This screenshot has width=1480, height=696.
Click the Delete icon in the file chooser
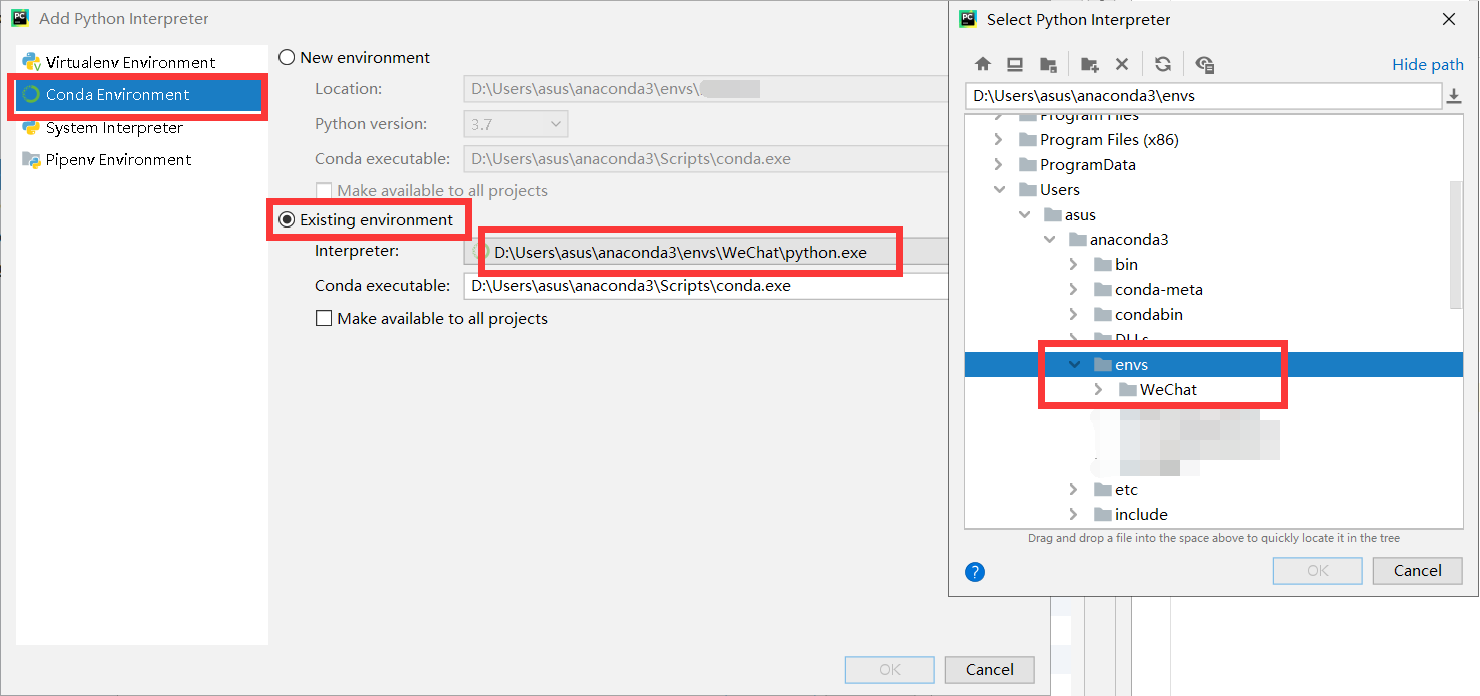point(1121,63)
